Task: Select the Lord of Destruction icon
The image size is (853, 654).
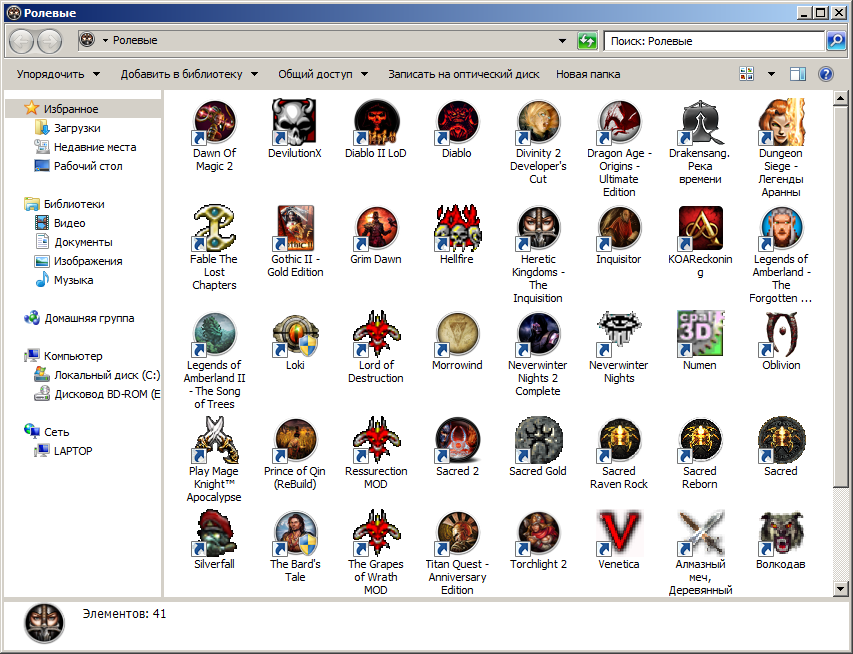Action: click(x=376, y=334)
